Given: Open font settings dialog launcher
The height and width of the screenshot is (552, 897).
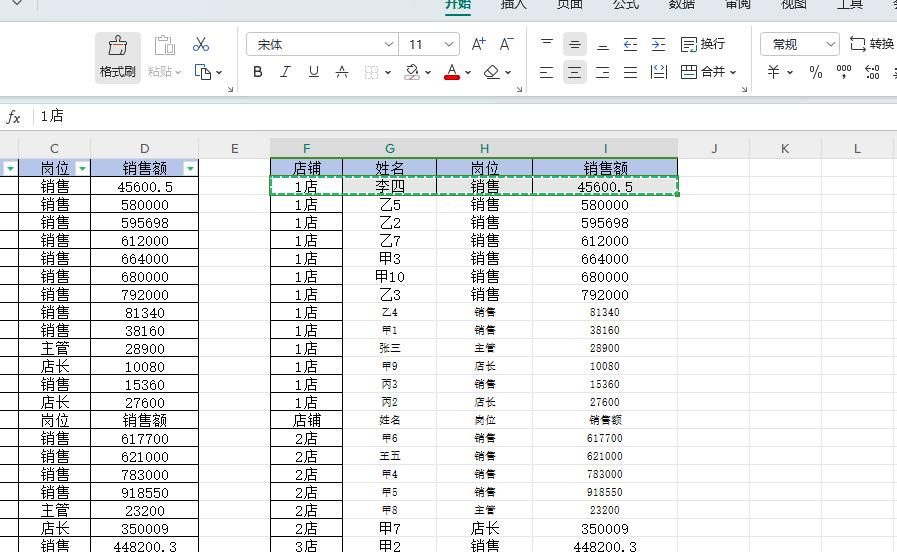Looking at the screenshot, I should coord(519,89).
